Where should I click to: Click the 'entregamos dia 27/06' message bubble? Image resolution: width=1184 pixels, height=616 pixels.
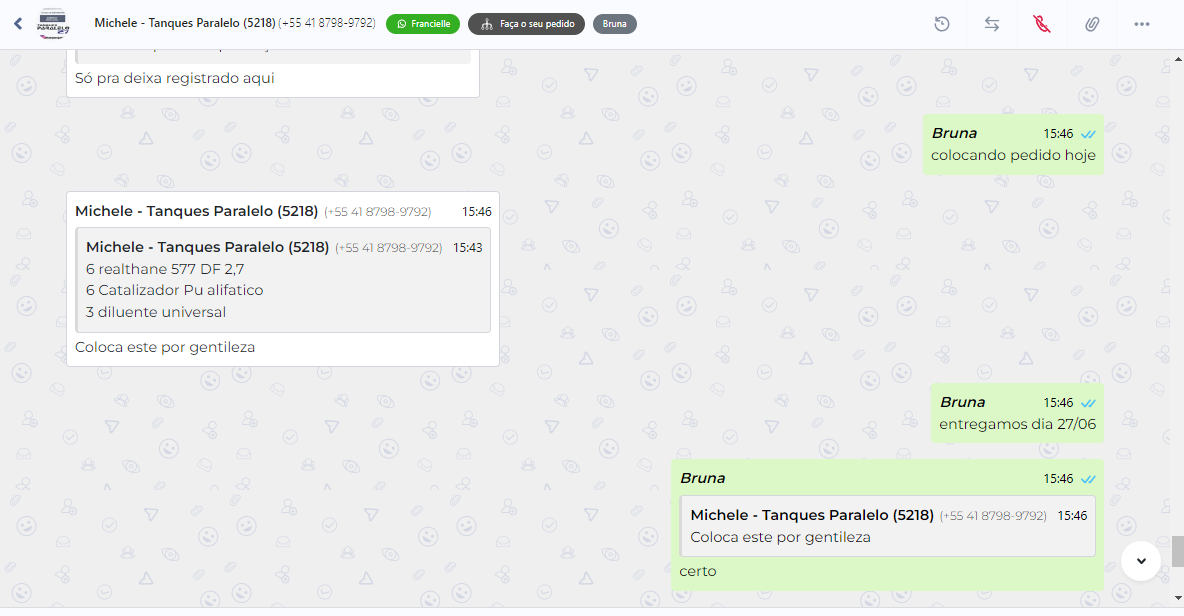1017,413
